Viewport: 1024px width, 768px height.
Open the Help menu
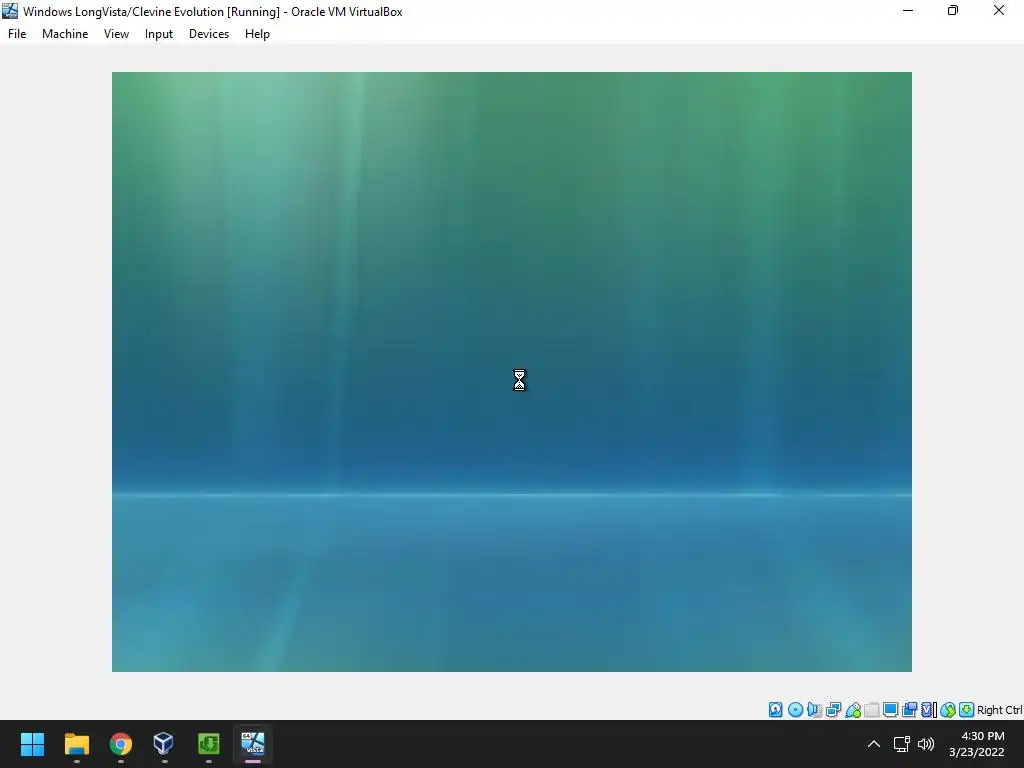pos(257,34)
